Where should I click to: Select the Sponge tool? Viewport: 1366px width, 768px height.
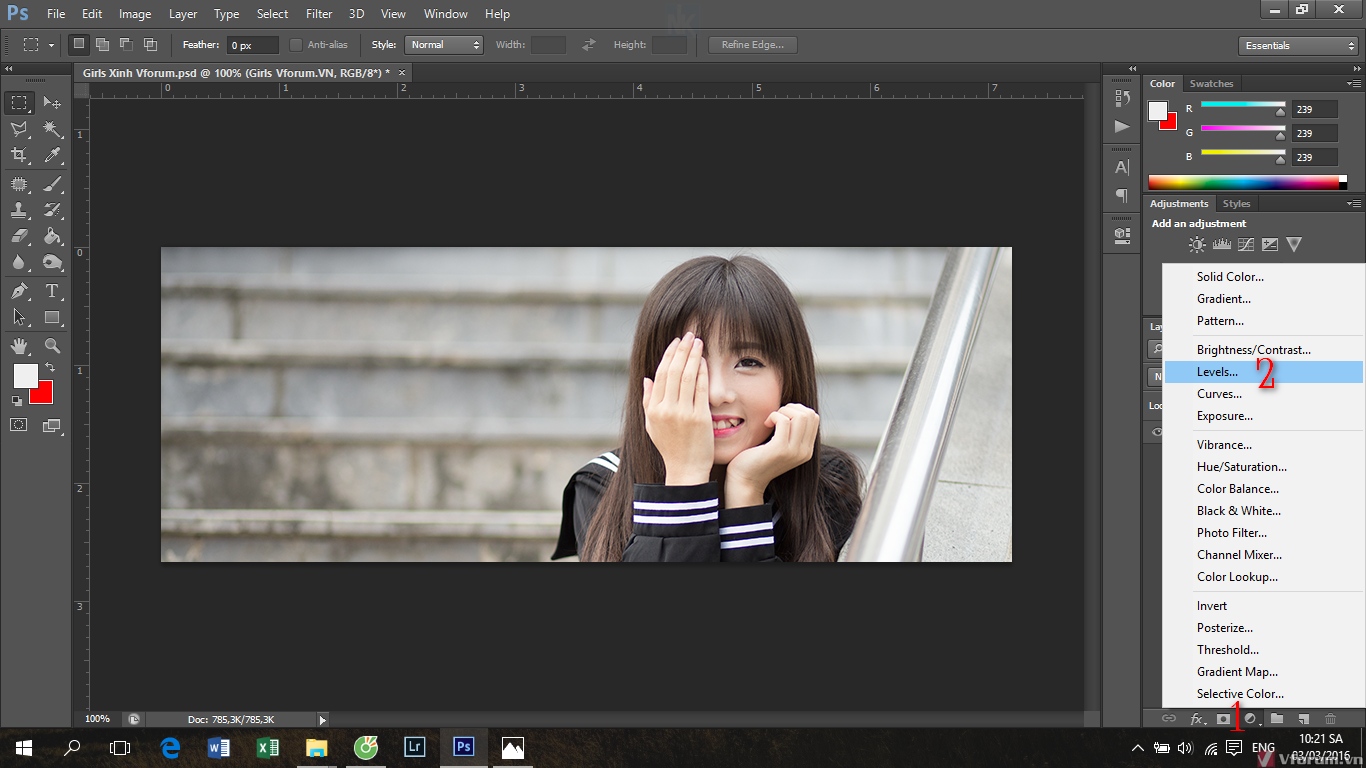52,262
